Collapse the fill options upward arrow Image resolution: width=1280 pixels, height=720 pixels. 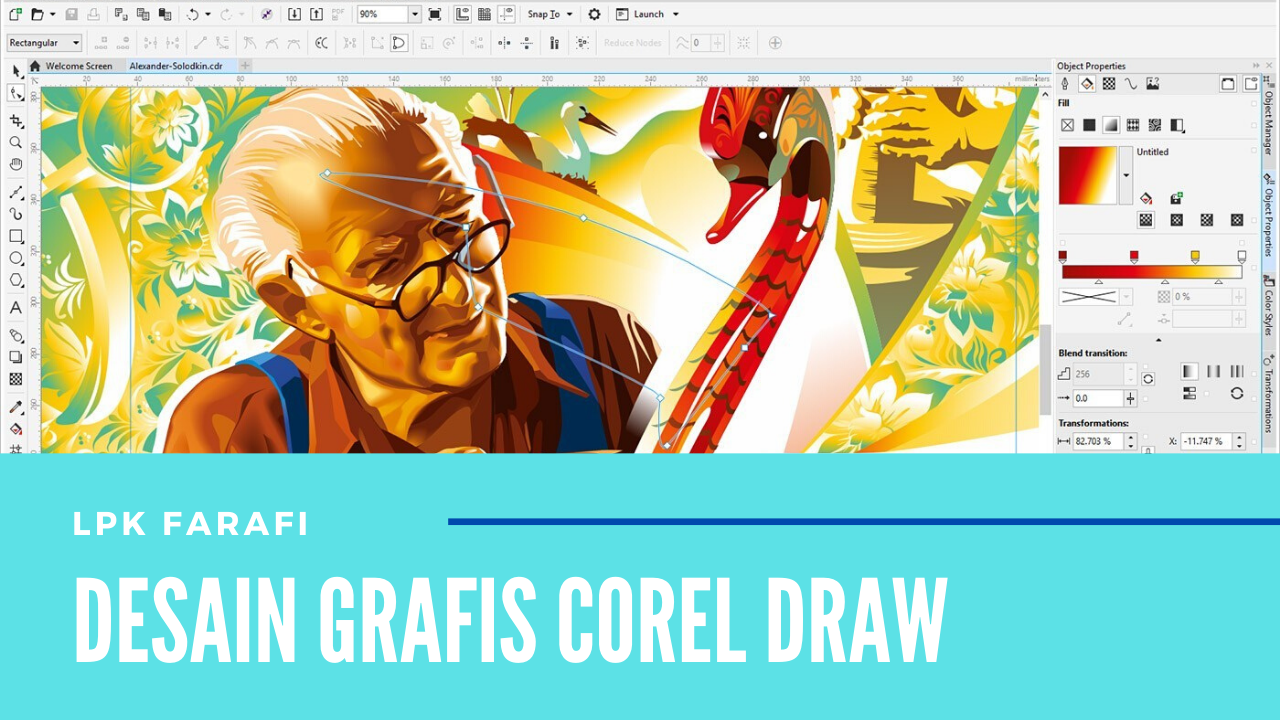1158,340
